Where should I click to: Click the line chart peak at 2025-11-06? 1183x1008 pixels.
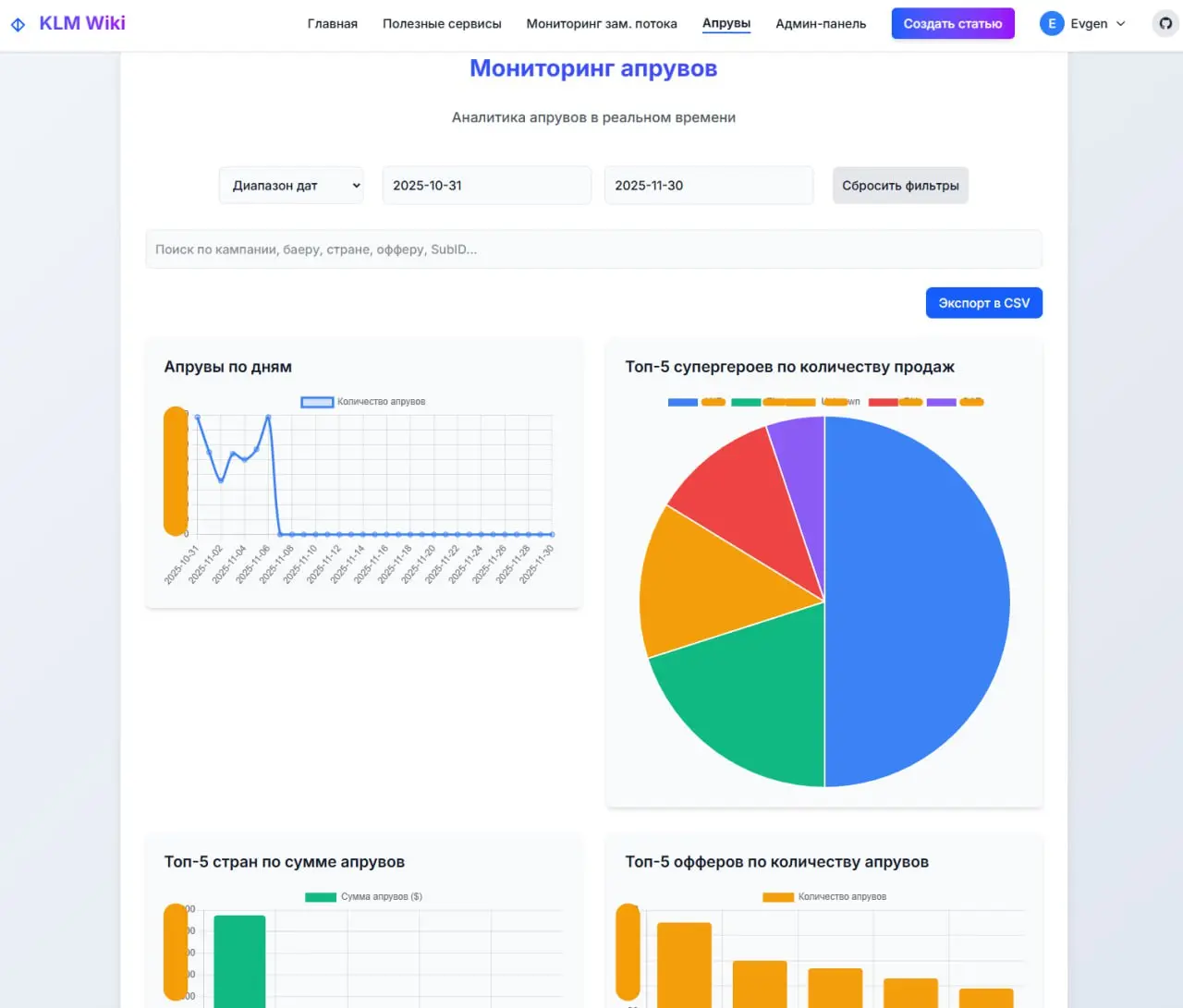click(268, 417)
